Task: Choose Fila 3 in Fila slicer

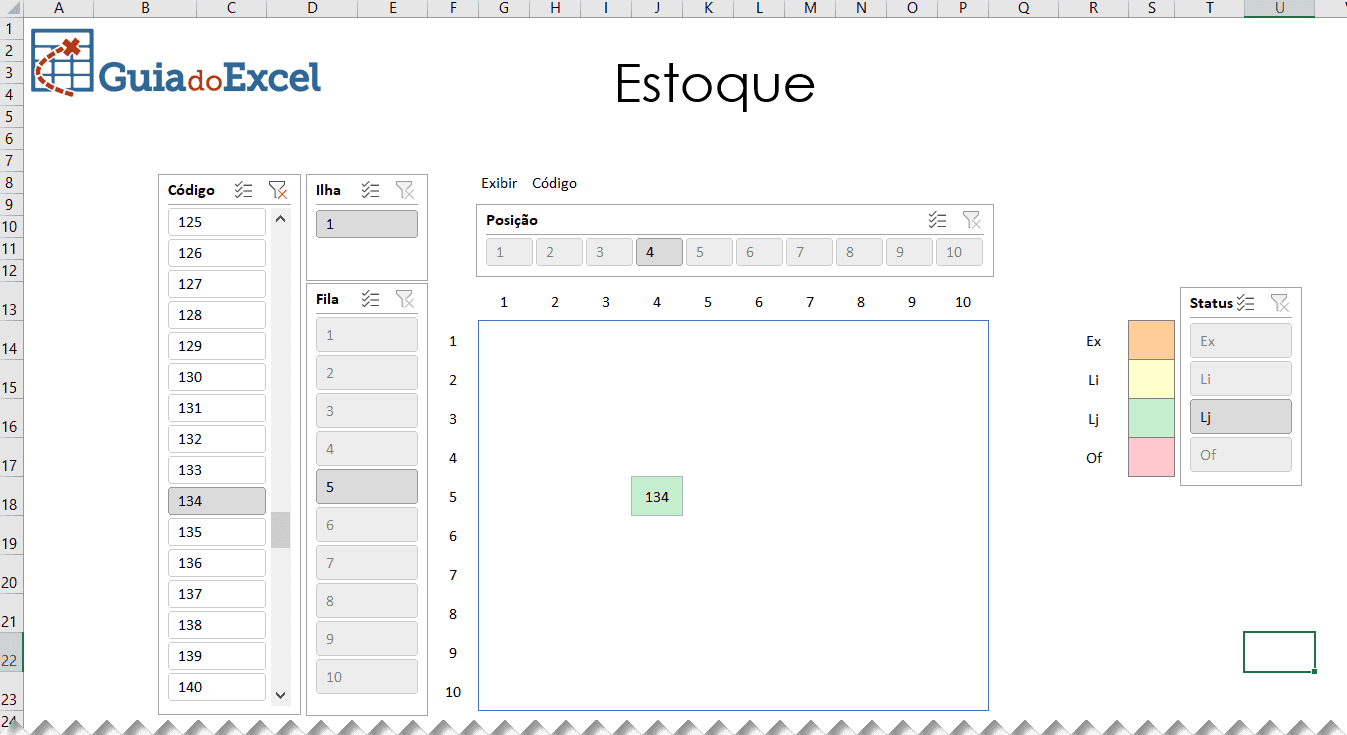Action: [x=367, y=411]
